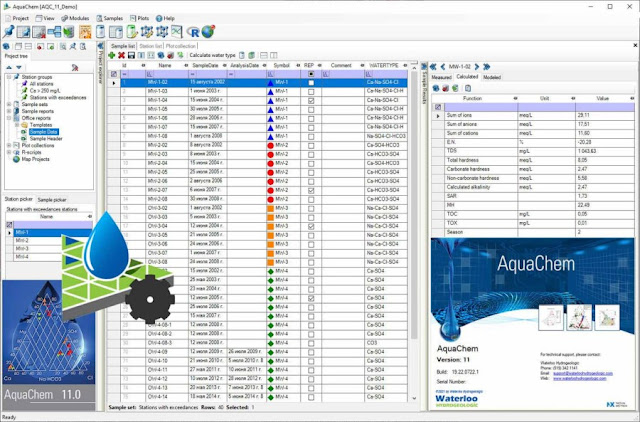Click the clipboard icon in Calculated tab toolbar
This screenshot has width=640, height=422.
point(468,88)
